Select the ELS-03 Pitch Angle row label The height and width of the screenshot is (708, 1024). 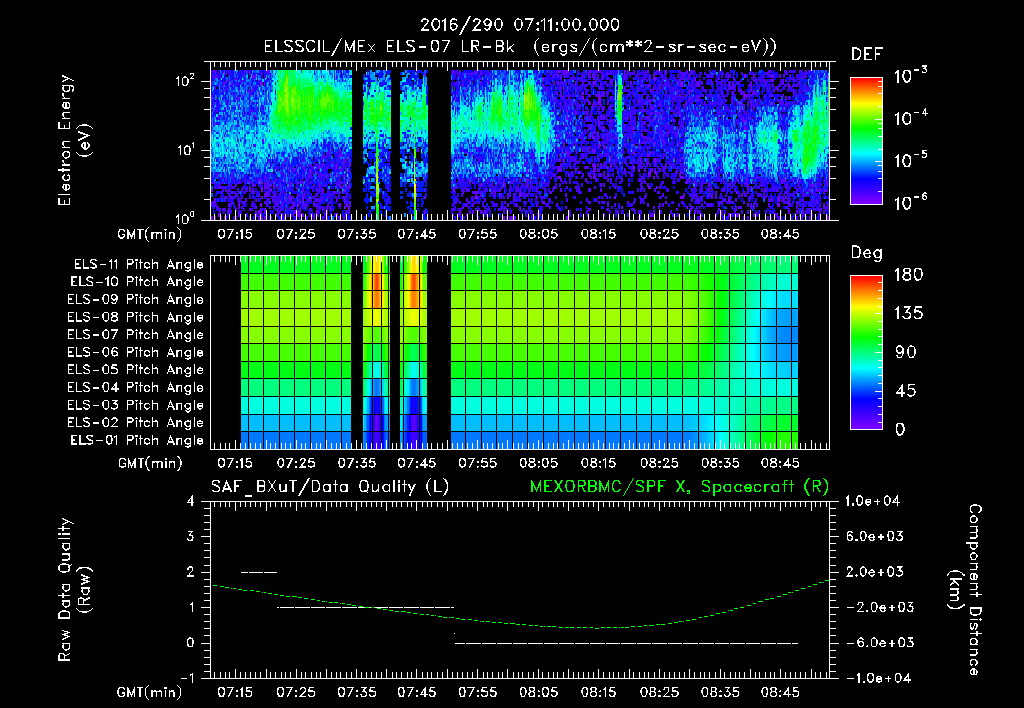pyautogui.click(x=136, y=405)
